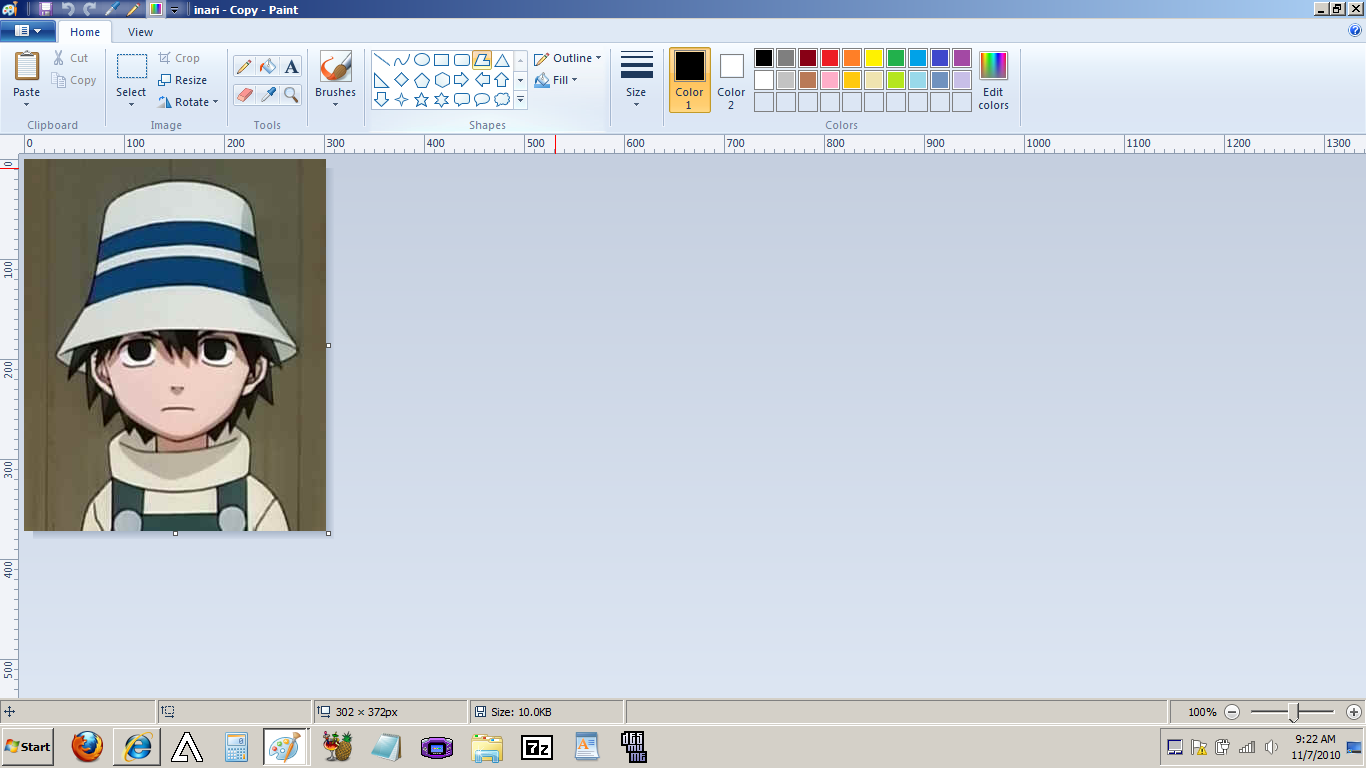Viewport: 1366px width, 768px height.
Task: Pick the purple color swatch
Action: 961,58
